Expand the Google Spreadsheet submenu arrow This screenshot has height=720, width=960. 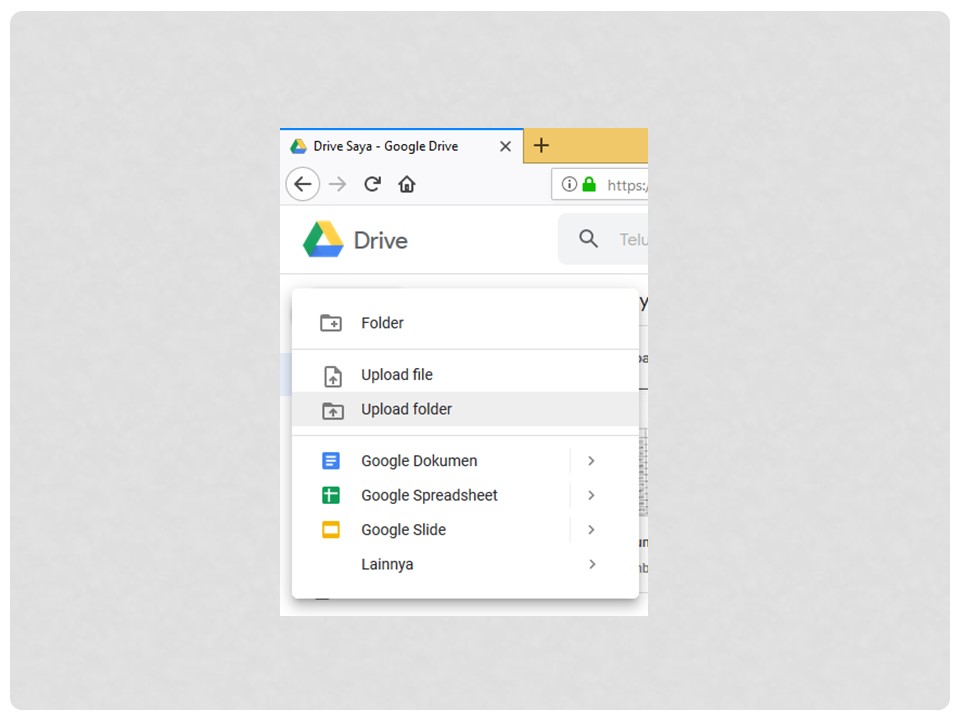click(x=591, y=495)
